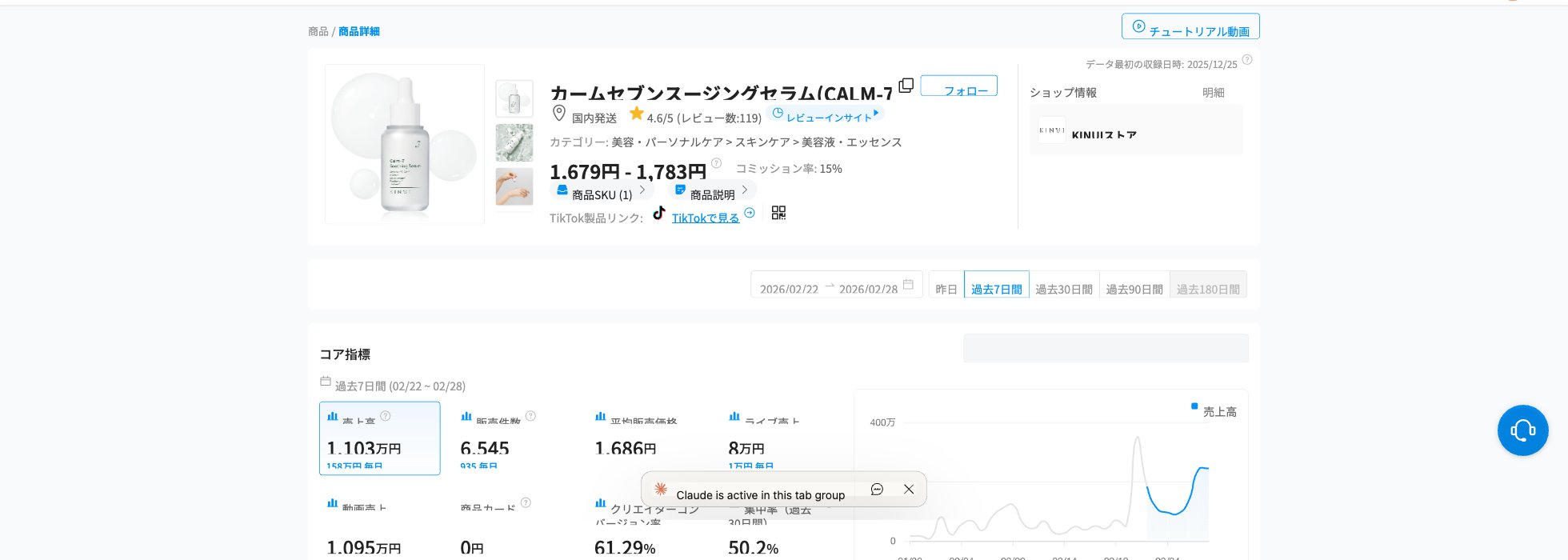Open the calendar icon in the date range field
The image size is (1568, 560).
tap(908, 284)
